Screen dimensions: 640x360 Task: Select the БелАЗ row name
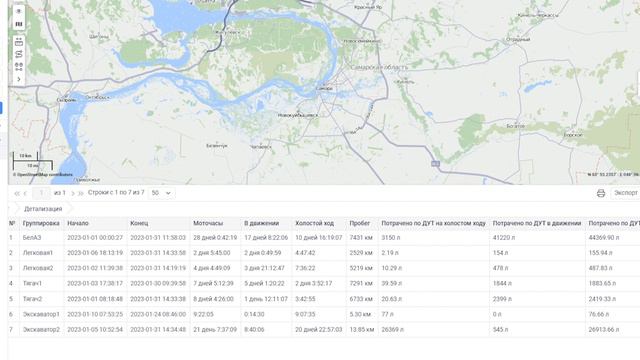point(32,238)
